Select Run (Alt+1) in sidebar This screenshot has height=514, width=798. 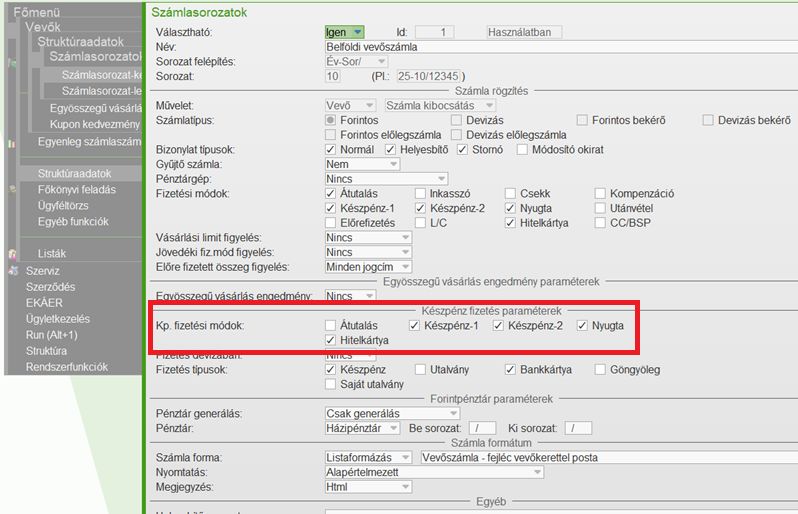[x=51, y=335]
